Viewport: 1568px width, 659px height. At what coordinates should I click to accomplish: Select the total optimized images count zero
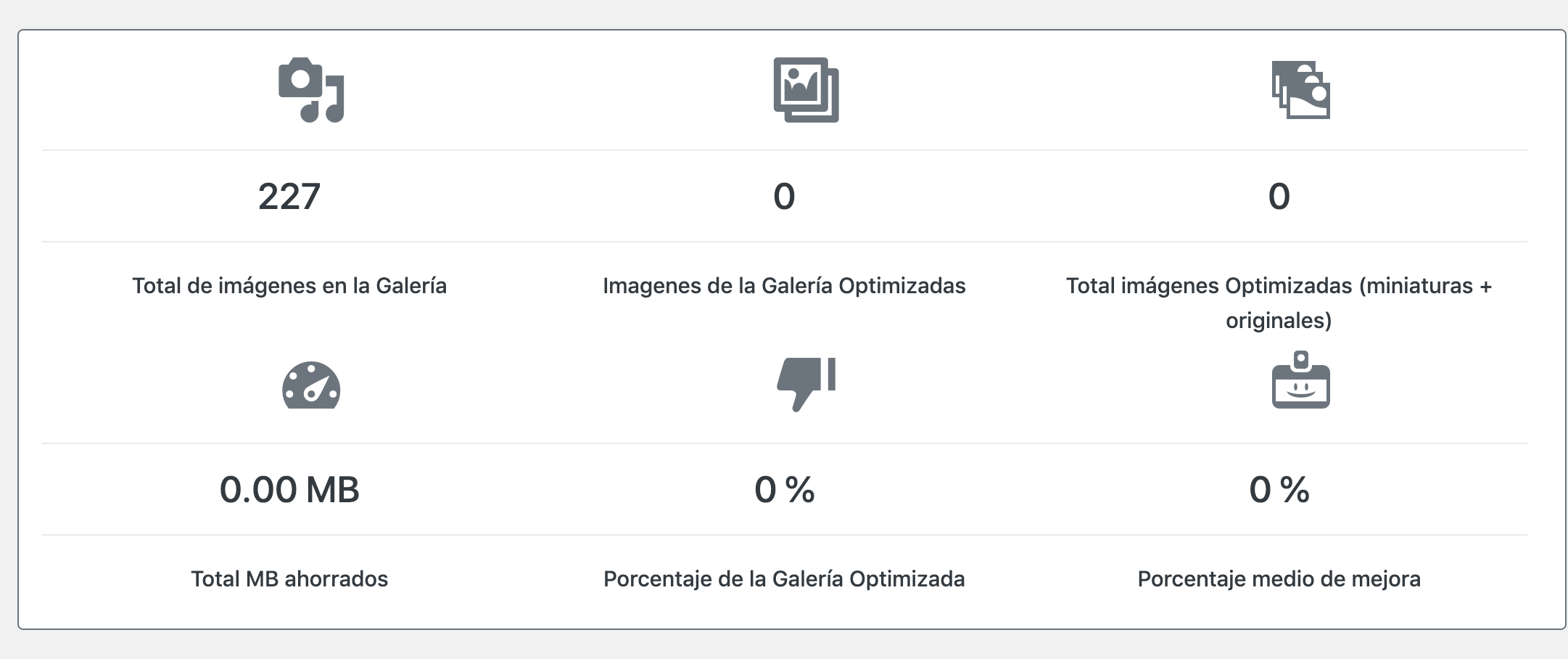(x=1279, y=197)
